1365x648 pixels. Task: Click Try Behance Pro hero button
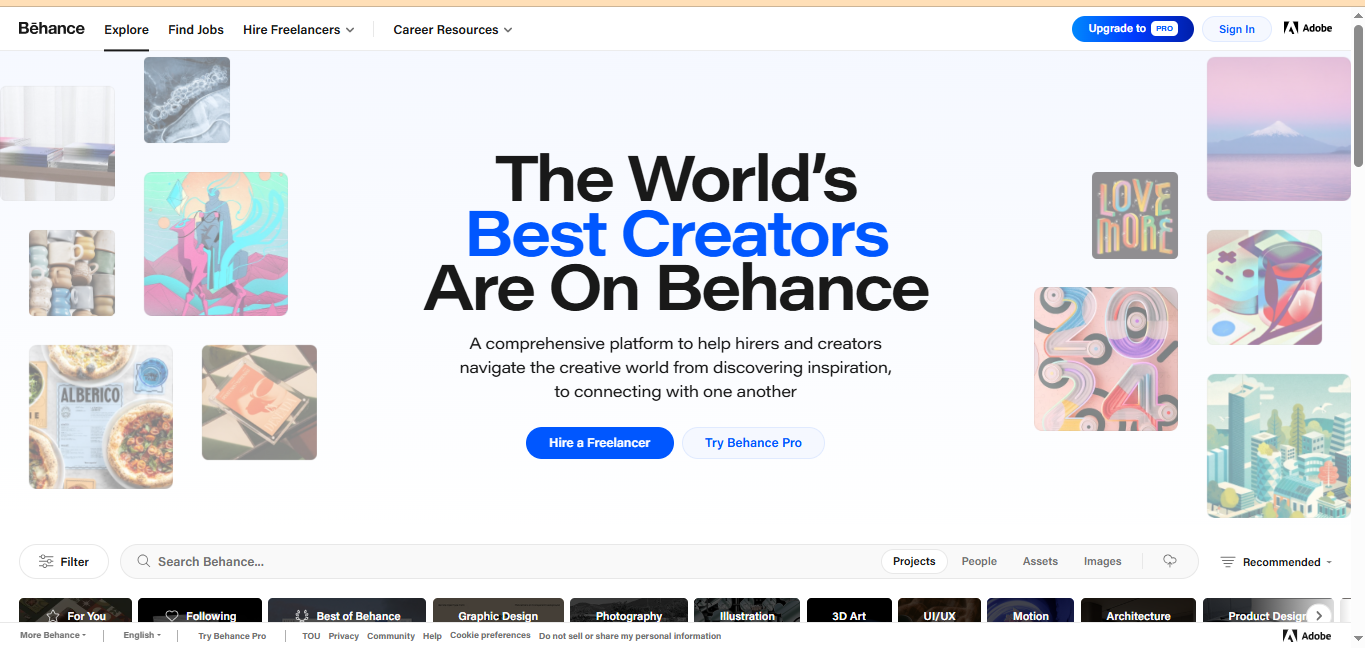tap(753, 443)
